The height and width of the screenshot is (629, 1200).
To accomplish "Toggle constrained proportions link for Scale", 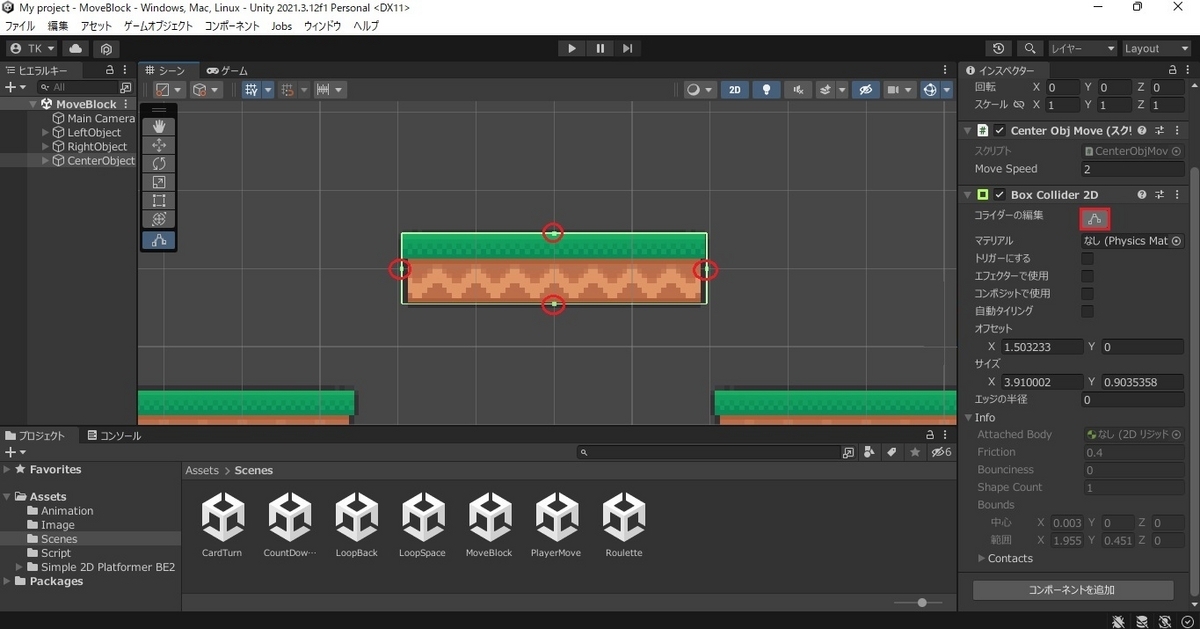I will 1019,105.
